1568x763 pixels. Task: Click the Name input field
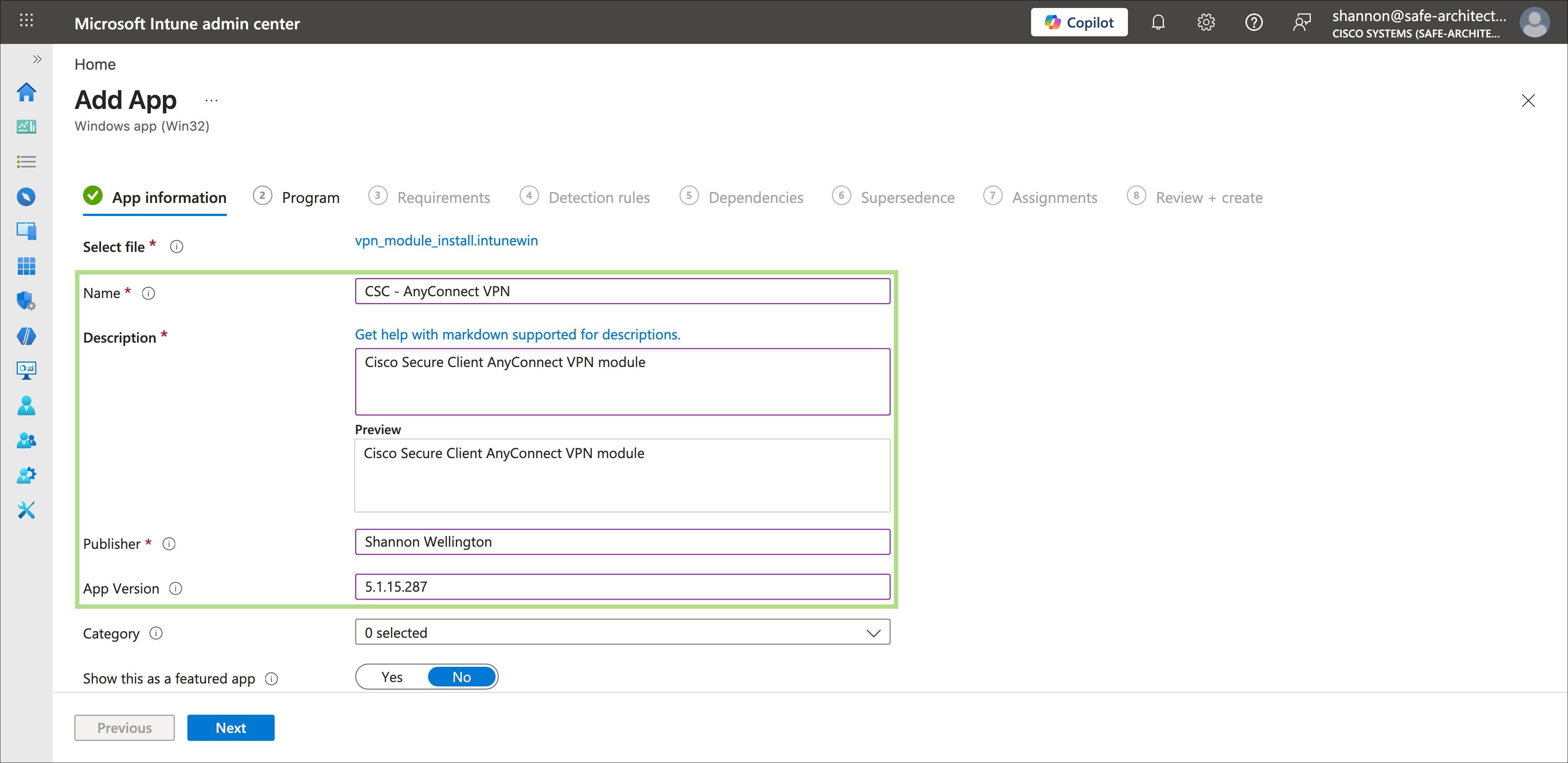point(622,291)
